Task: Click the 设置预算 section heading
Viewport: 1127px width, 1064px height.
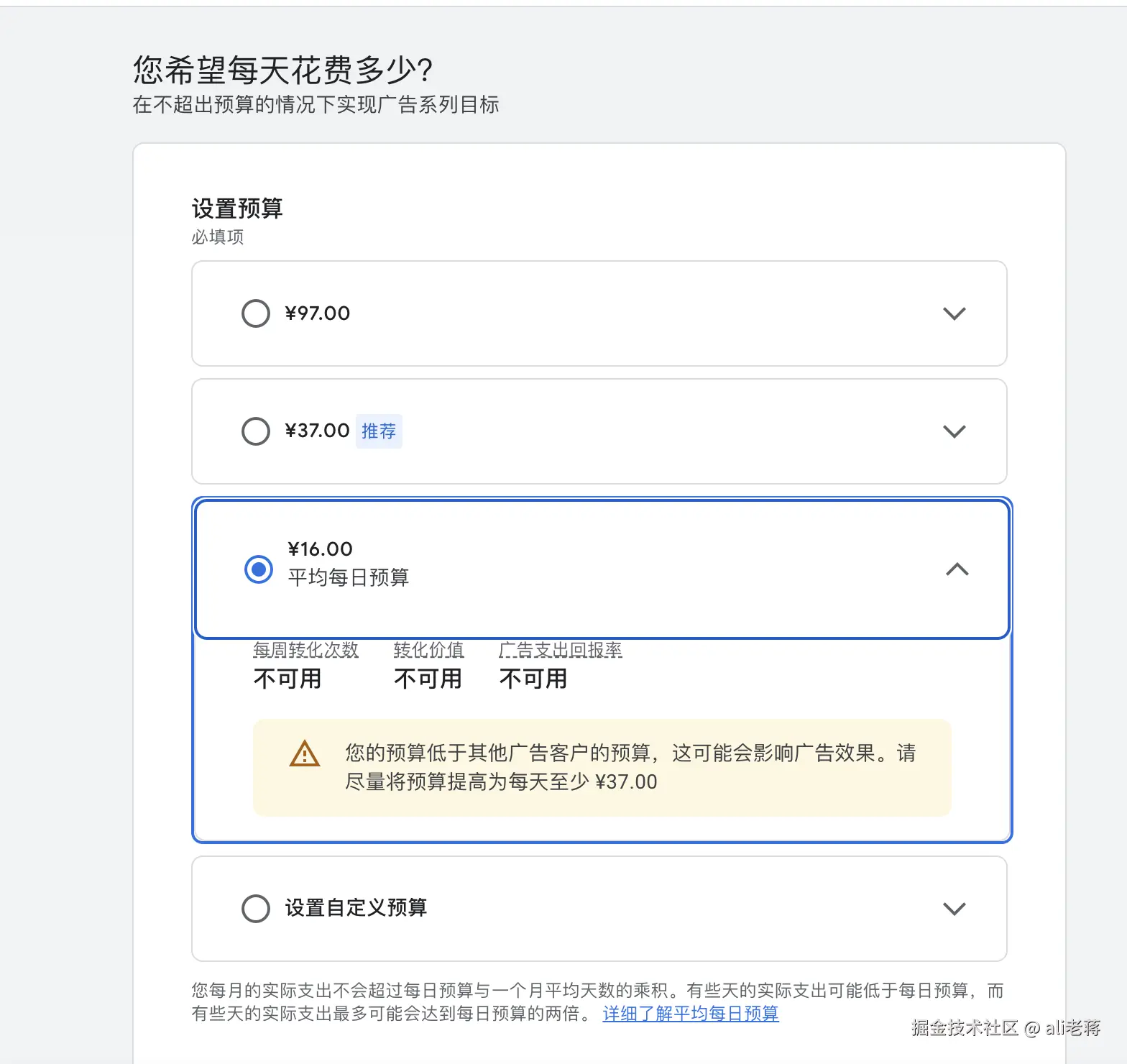Action: [237, 208]
